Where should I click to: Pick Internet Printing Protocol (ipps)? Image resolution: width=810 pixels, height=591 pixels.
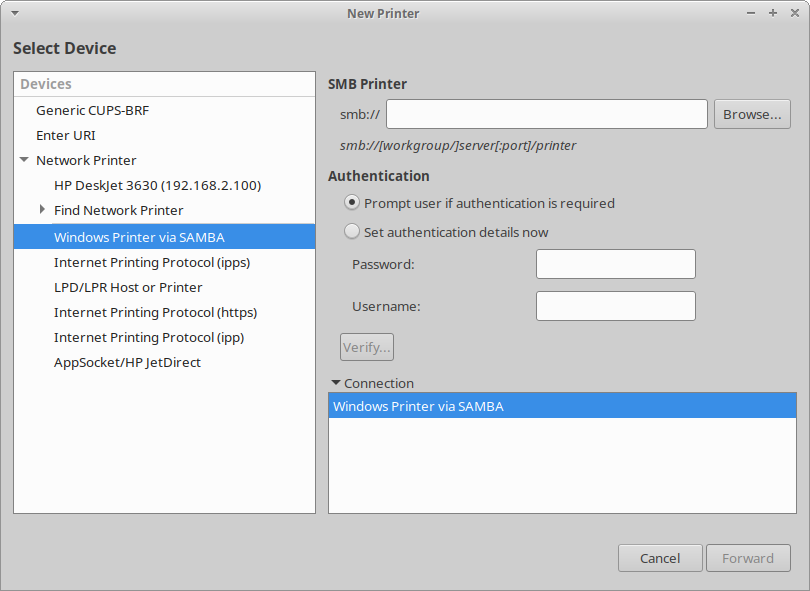[x=151, y=262]
